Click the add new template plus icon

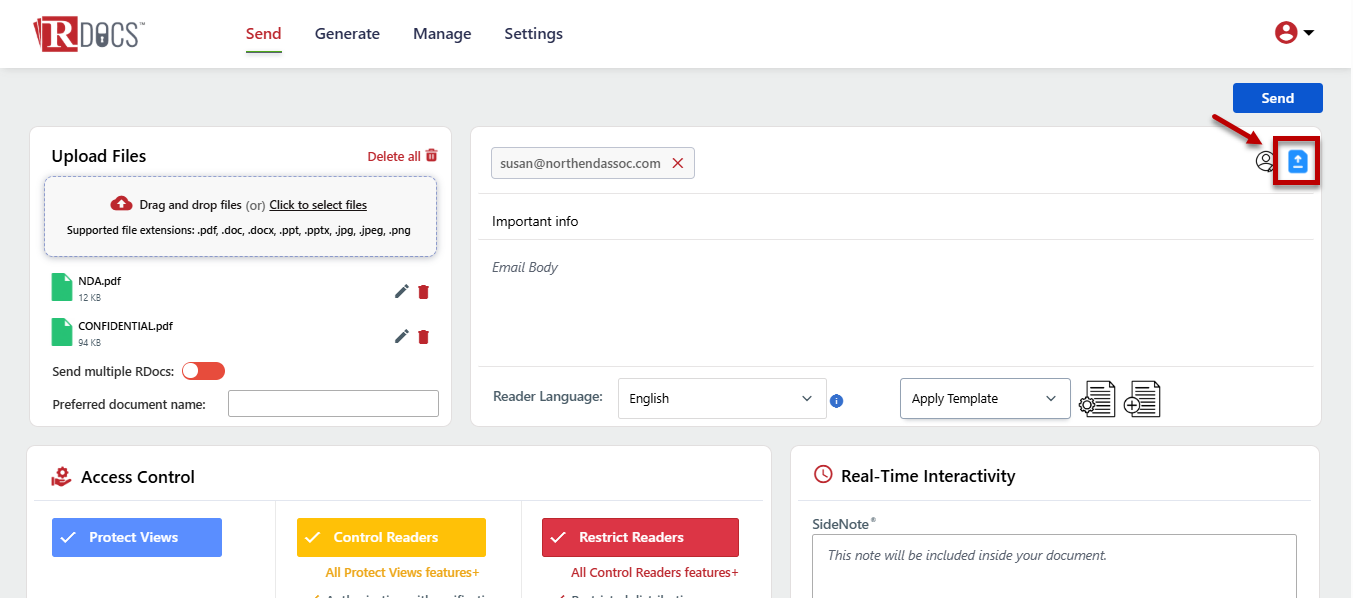pyautogui.click(x=1142, y=399)
